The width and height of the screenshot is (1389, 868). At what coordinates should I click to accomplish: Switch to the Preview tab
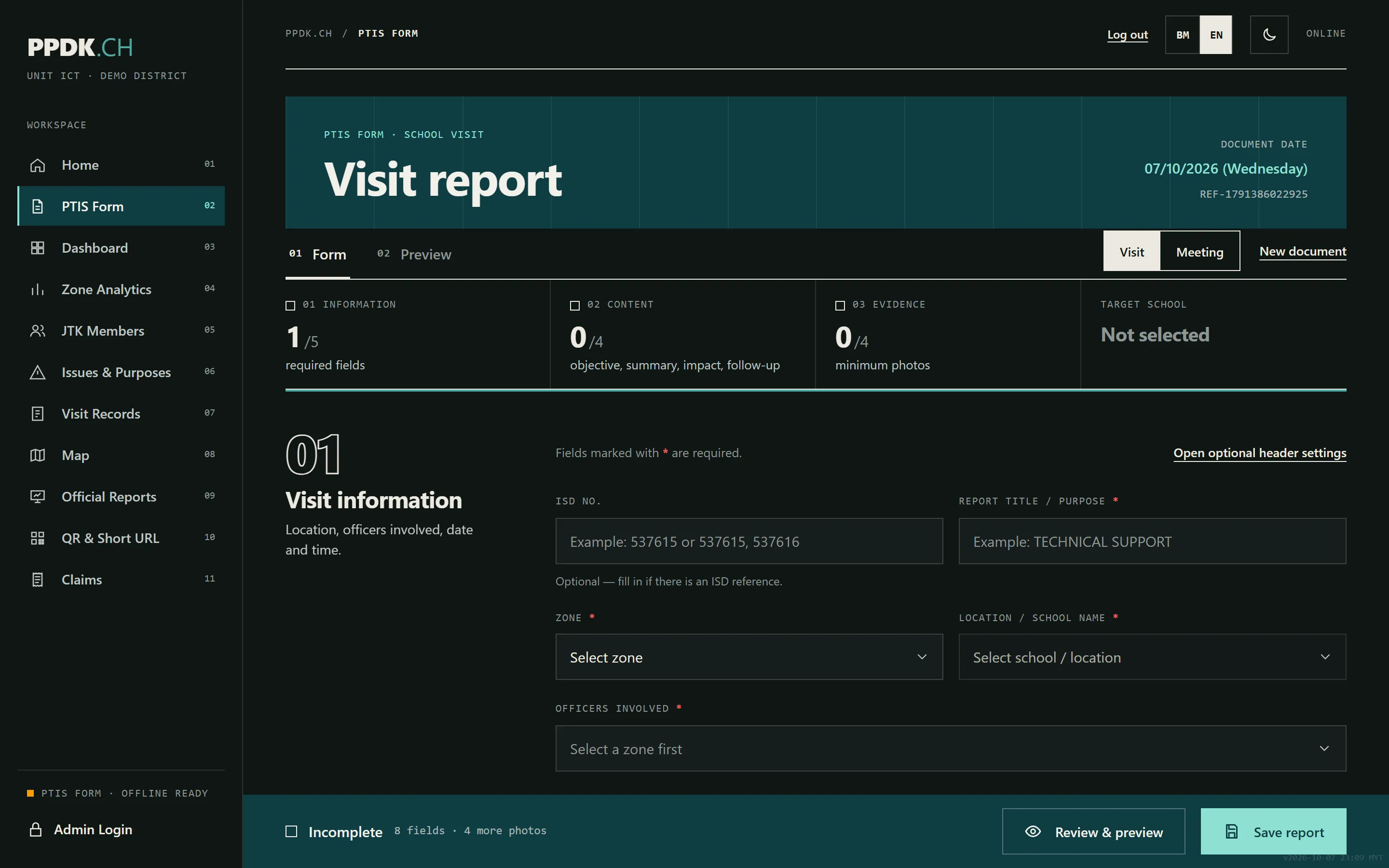click(x=414, y=254)
